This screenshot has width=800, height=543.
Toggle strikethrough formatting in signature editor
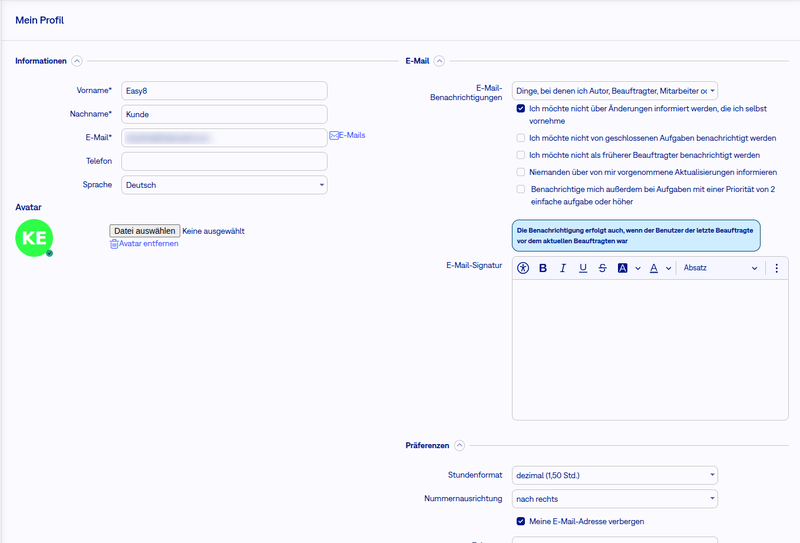603,268
